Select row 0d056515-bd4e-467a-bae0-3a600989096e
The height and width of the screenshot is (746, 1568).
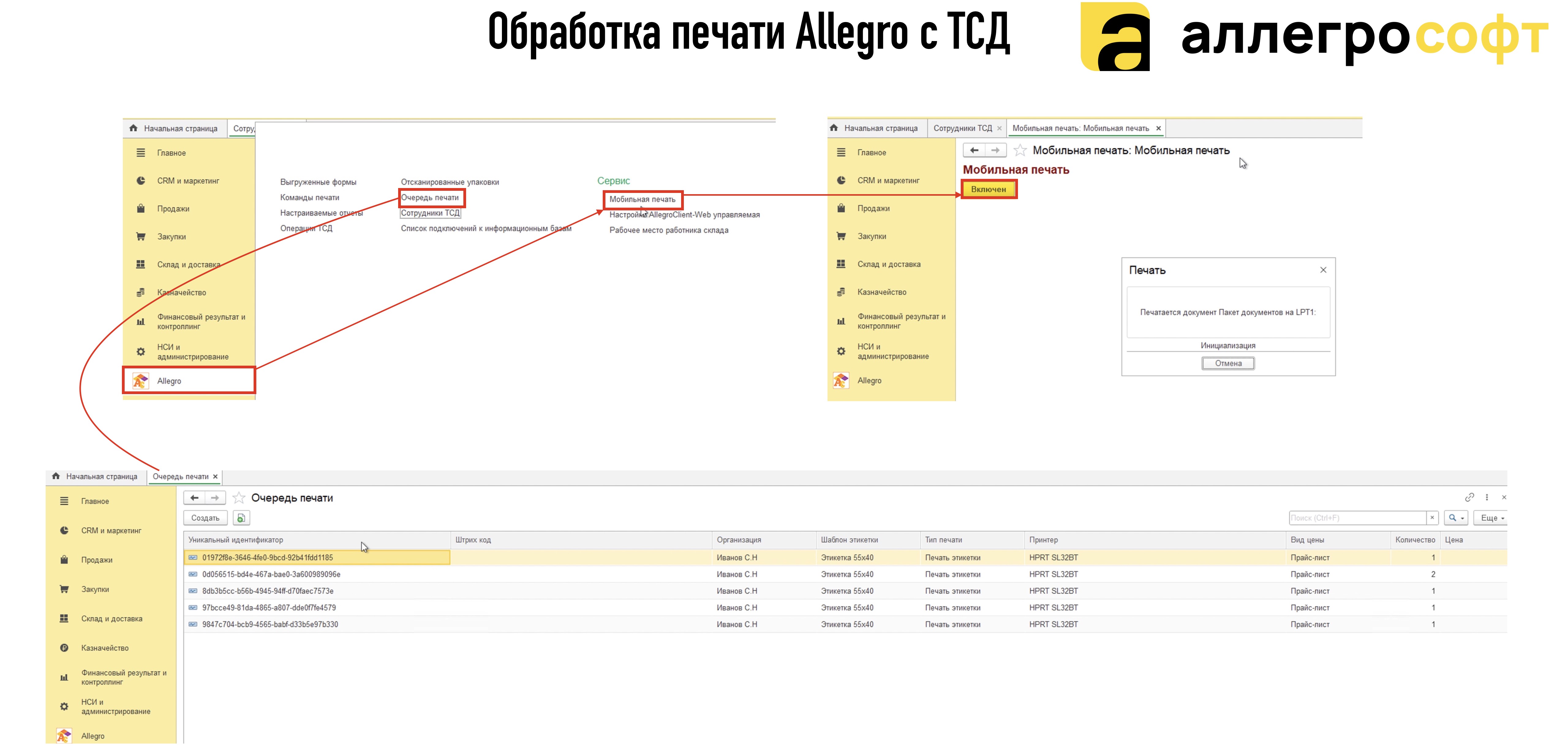(x=845, y=575)
